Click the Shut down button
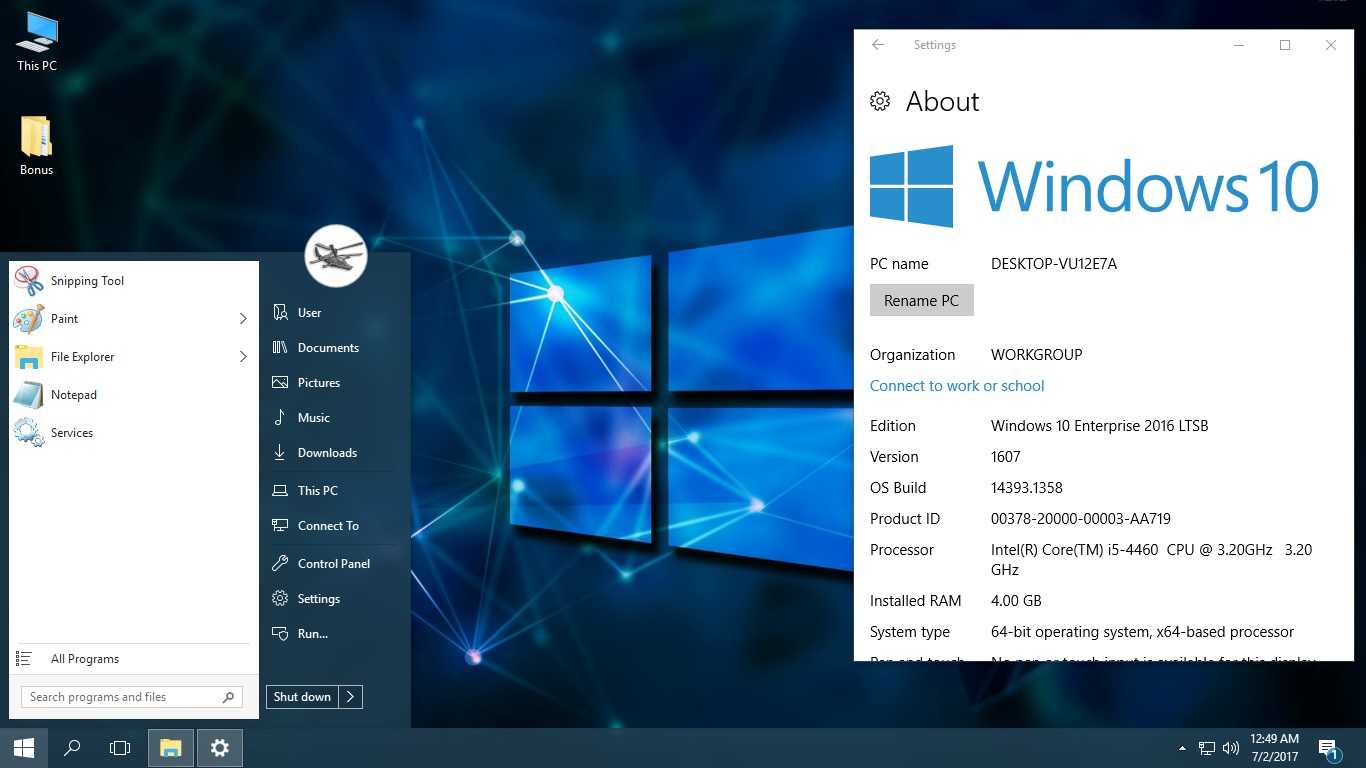Viewport: 1366px width, 768px height. [x=302, y=697]
